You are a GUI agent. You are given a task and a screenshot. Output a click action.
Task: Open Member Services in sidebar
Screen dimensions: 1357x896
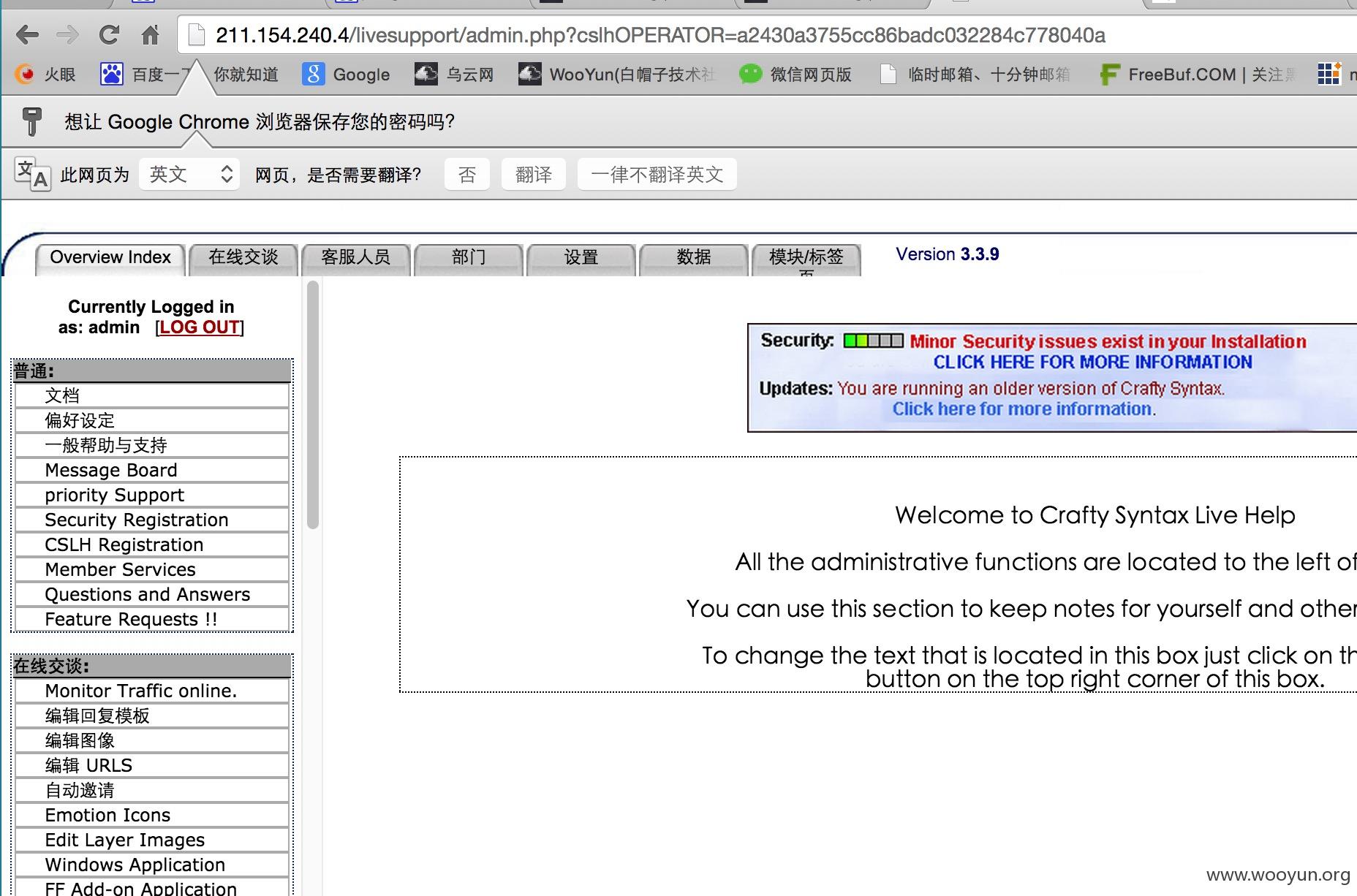152,570
